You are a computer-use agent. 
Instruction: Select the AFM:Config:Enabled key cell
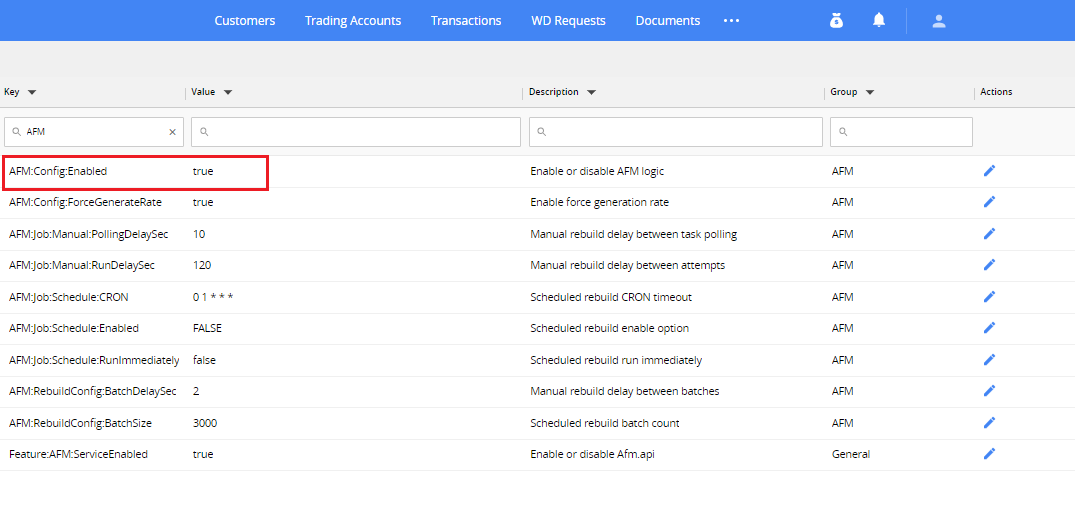(x=58, y=171)
